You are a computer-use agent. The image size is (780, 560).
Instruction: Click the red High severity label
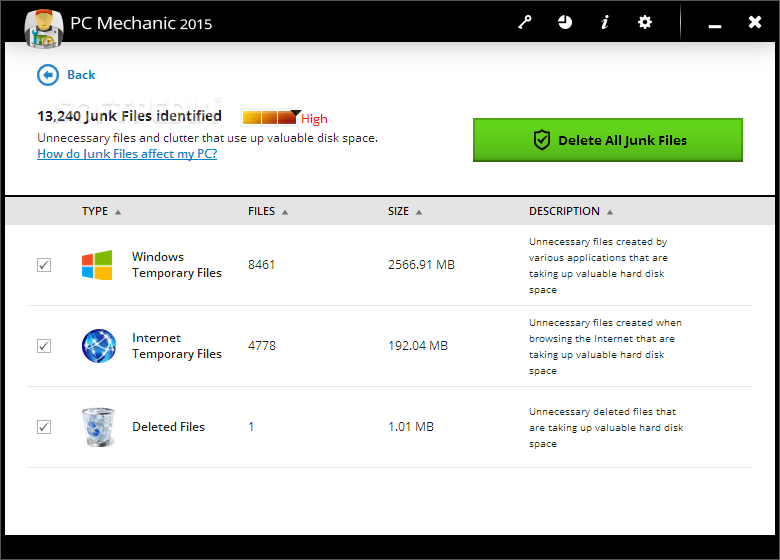click(314, 119)
